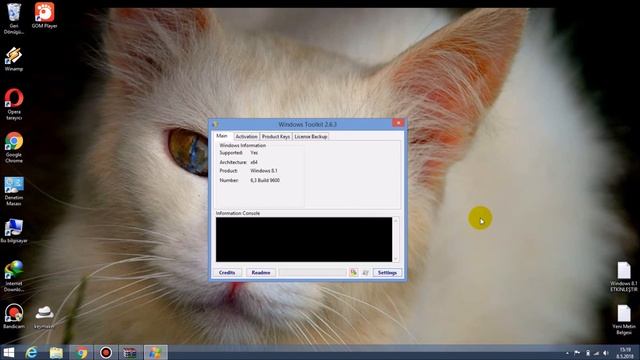The width and height of the screenshot is (640, 360).
Task: Select the Denetim Masası desktop icon
Action: click(14, 191)
